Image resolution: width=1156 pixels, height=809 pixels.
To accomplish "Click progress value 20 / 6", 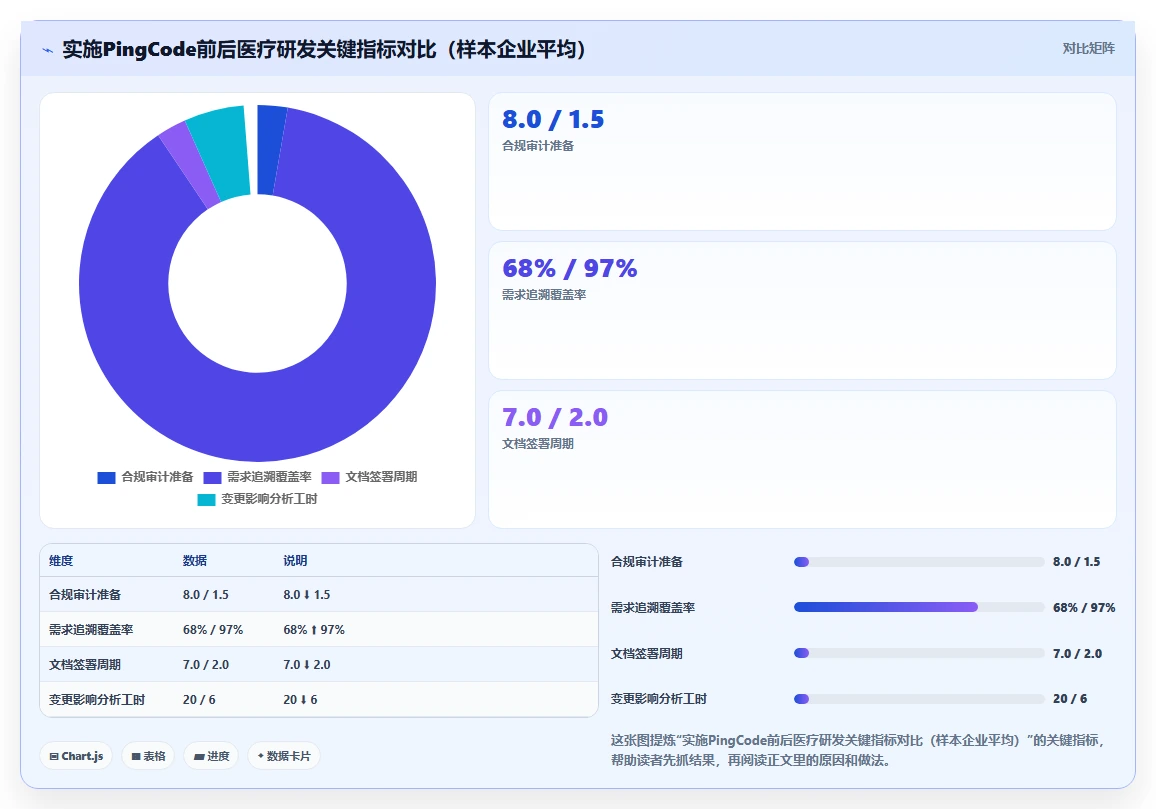I will coord(1070,698).
